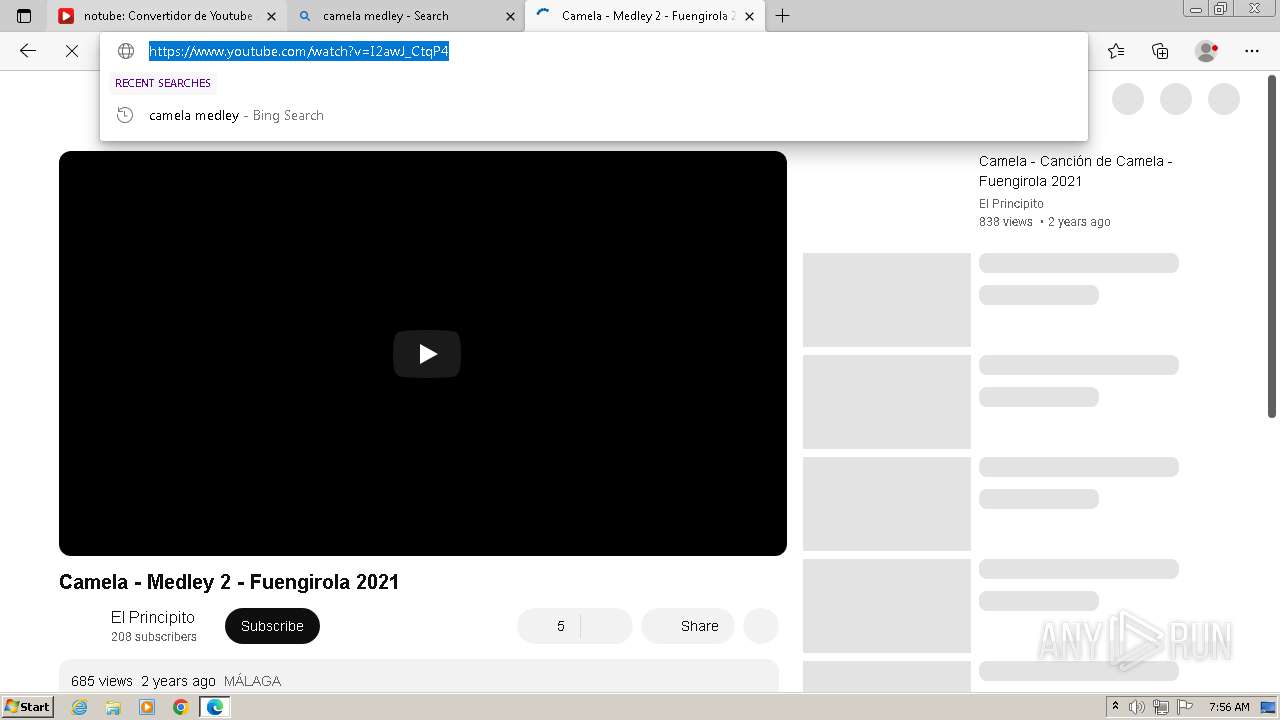This screenshot has width=1280, height=720.
Task: Click the second header placeholder circle icon
Action: (1176, 99)
